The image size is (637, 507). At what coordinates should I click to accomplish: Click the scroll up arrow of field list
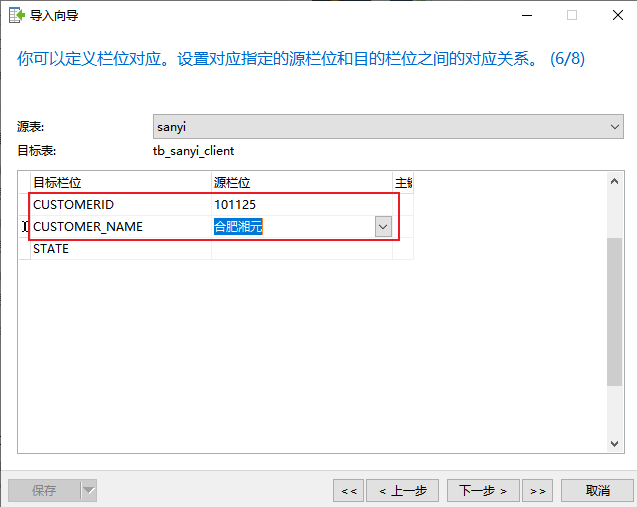pos(614,181)
